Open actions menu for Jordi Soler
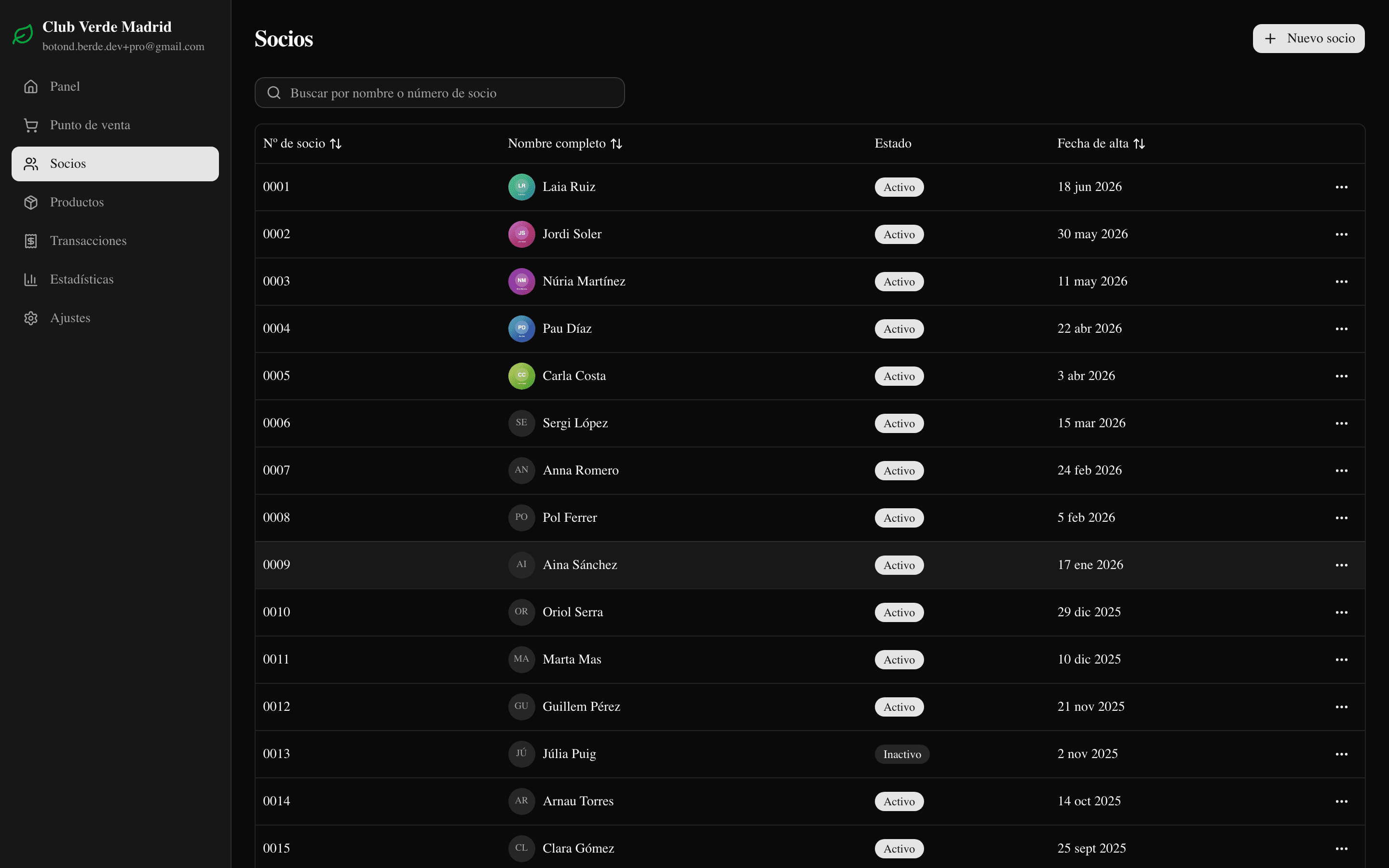1389x868 pixels. (1341, 234)
